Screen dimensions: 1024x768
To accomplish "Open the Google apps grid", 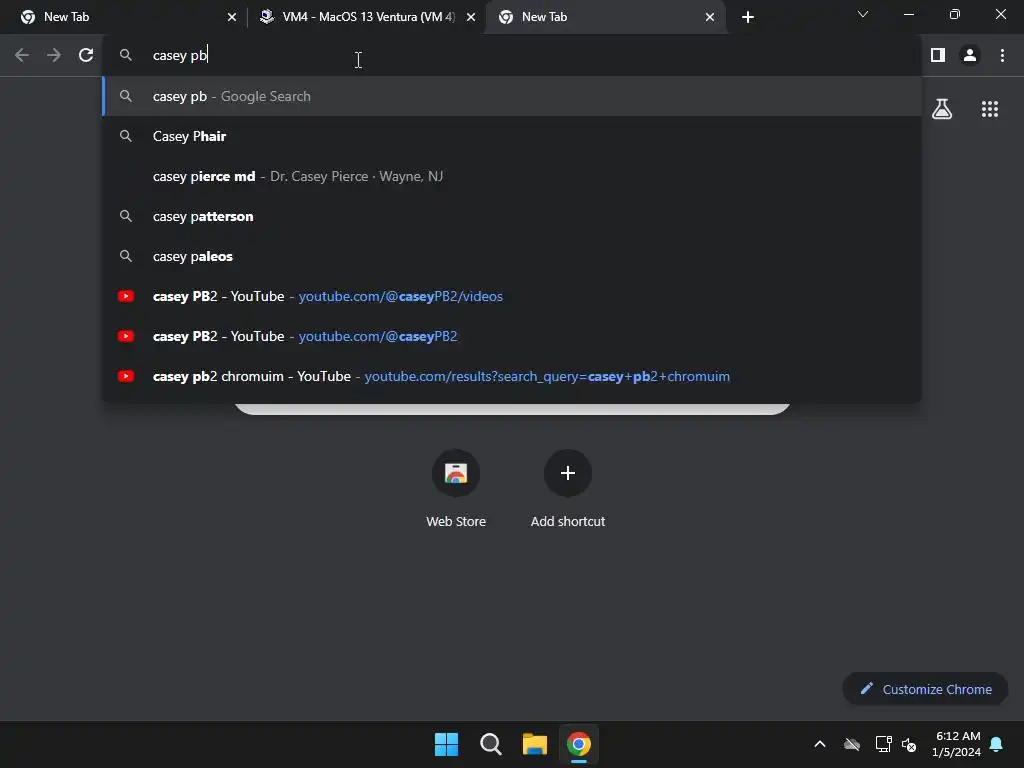I will click(x=990, y=109).
